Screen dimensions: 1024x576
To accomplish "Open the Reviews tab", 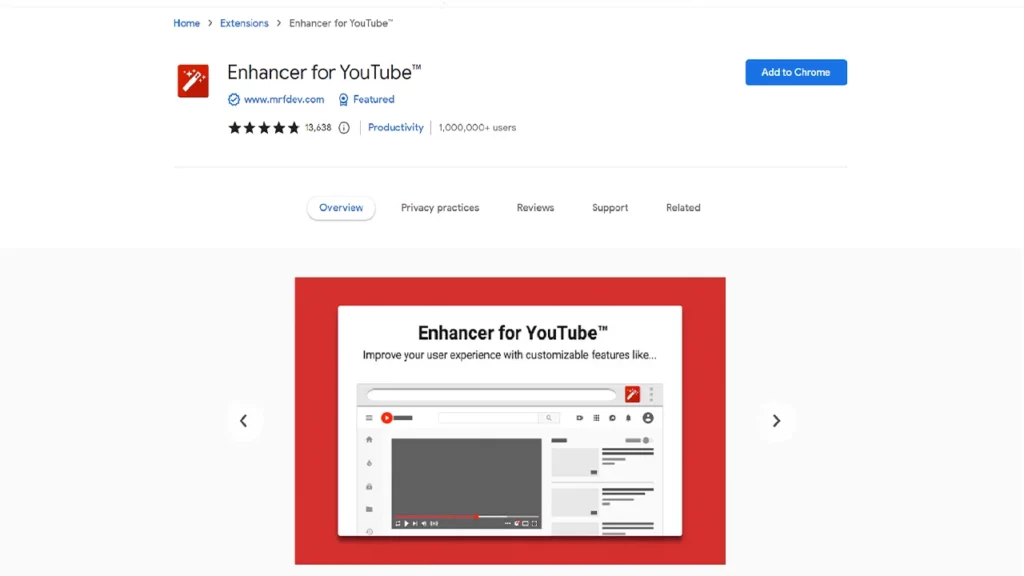I will coord(536,208).
